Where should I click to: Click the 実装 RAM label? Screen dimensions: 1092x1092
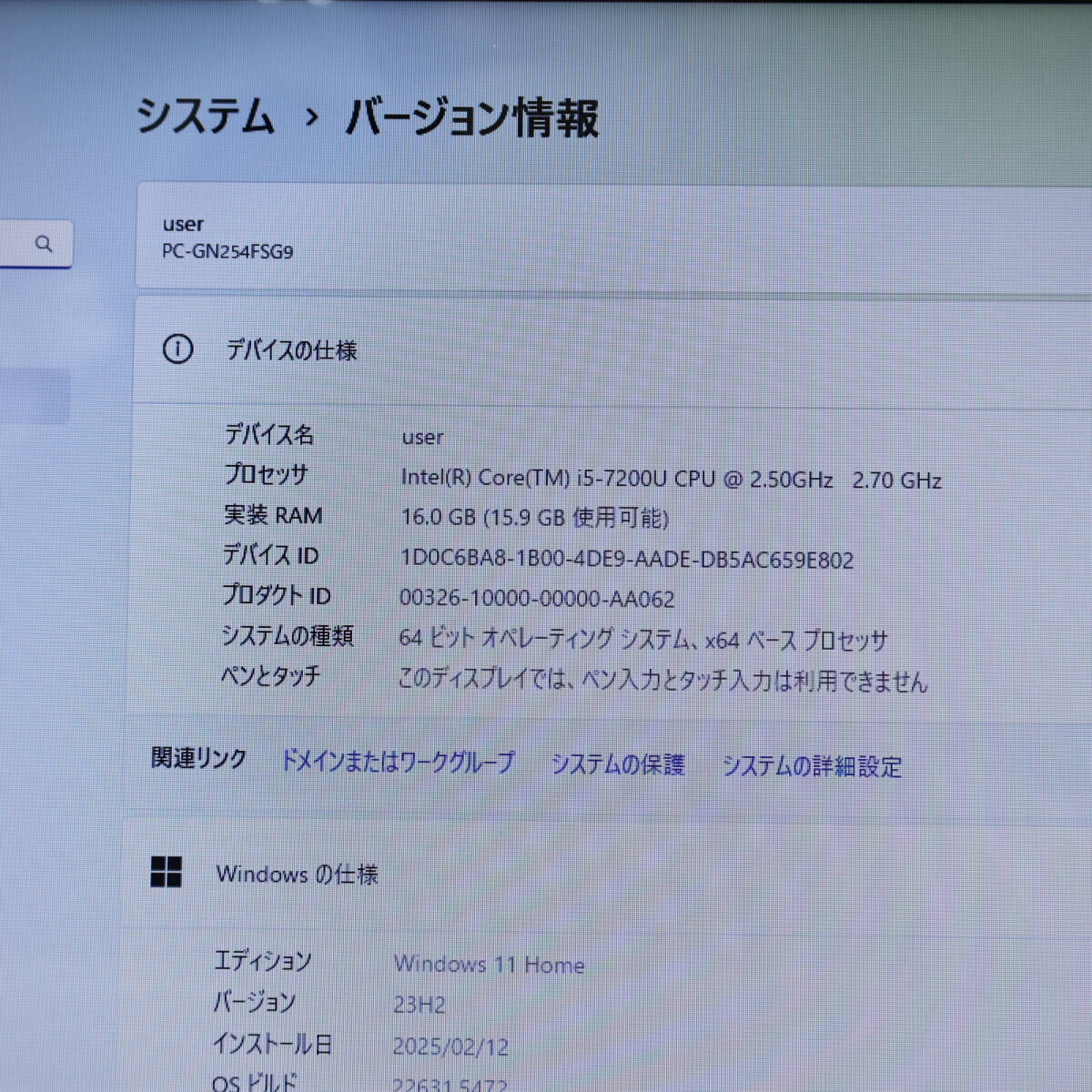tap(273, 515)
